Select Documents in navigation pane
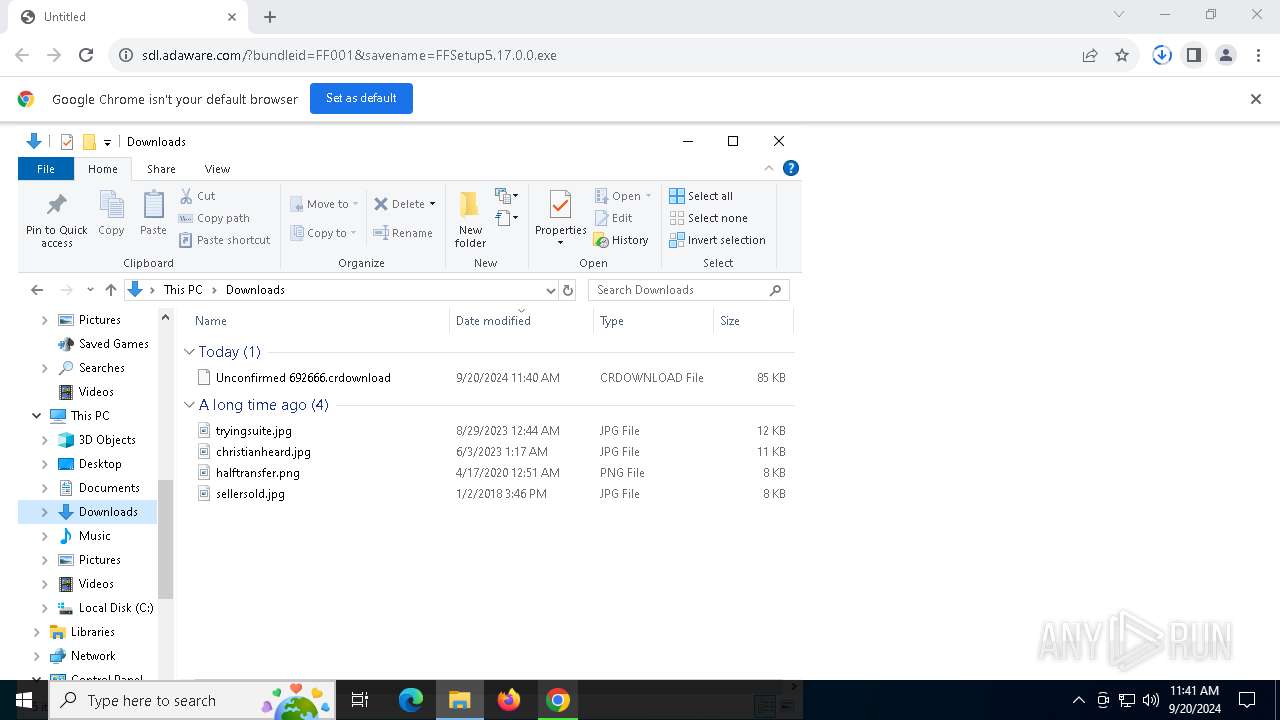The image size is (1280, 720). click(x=109, y=488)
